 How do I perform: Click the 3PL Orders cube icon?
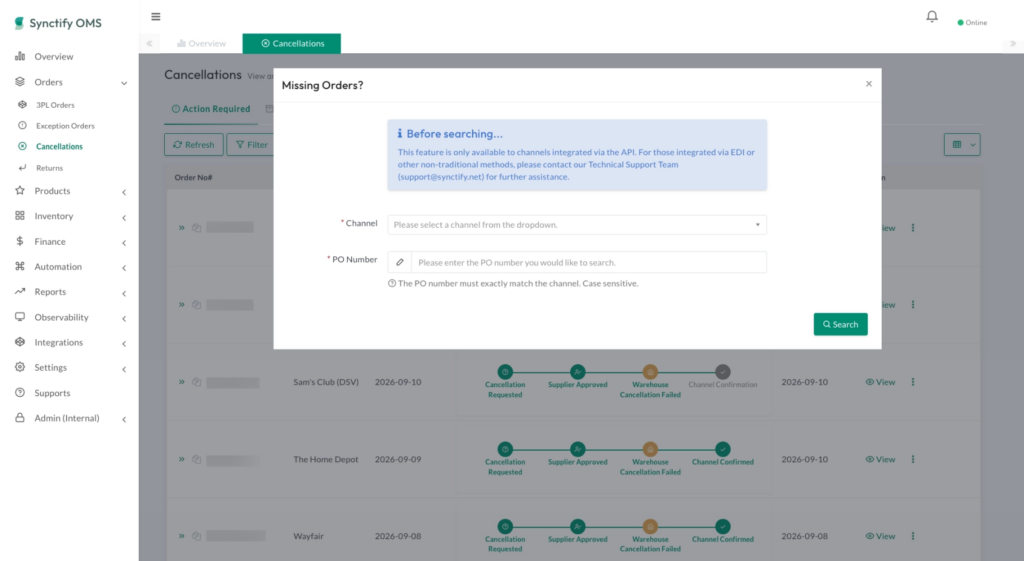point(22,104)
